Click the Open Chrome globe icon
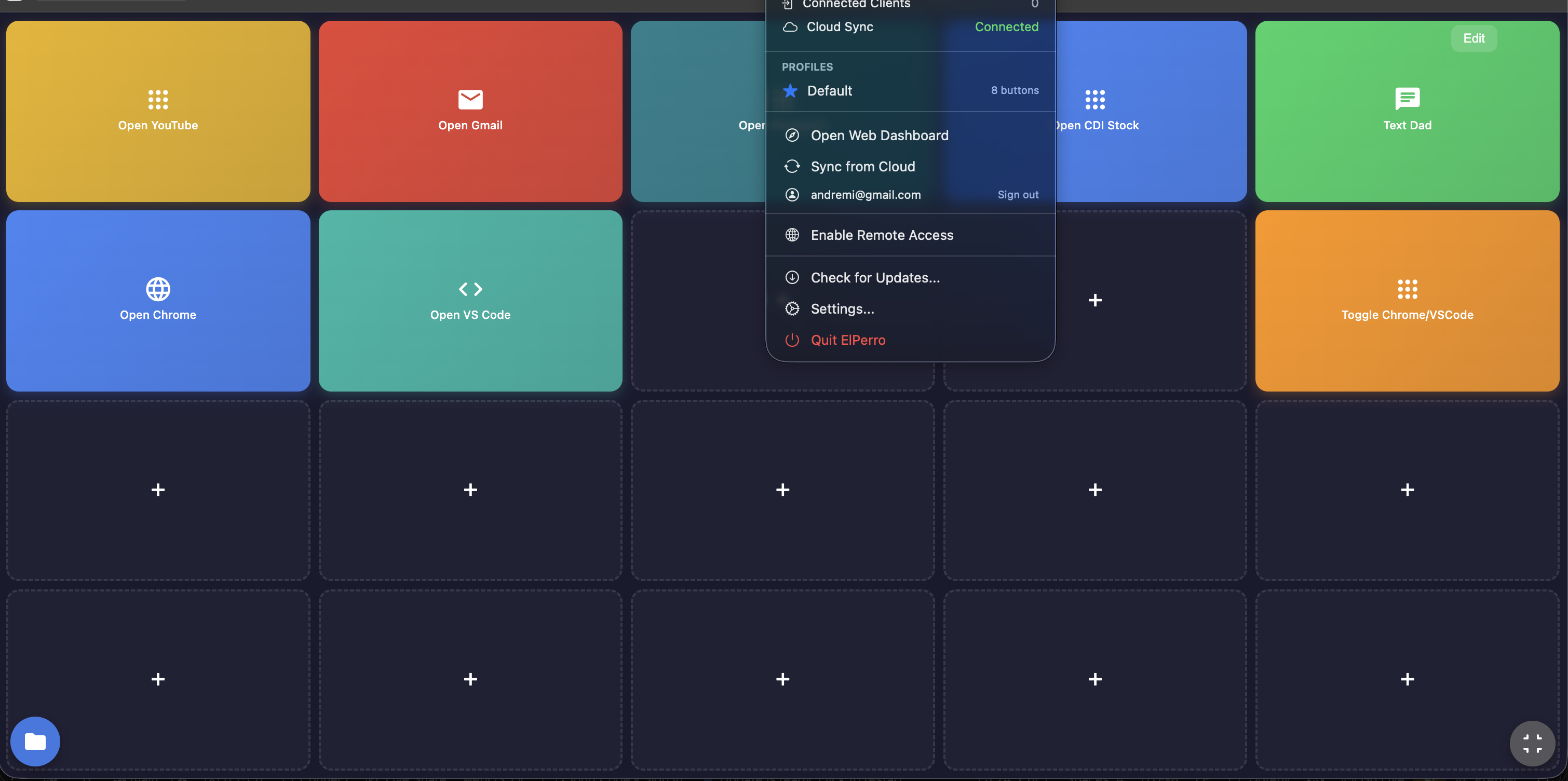The width and height of the screenshot is (1568, 781). click(158, 289)
